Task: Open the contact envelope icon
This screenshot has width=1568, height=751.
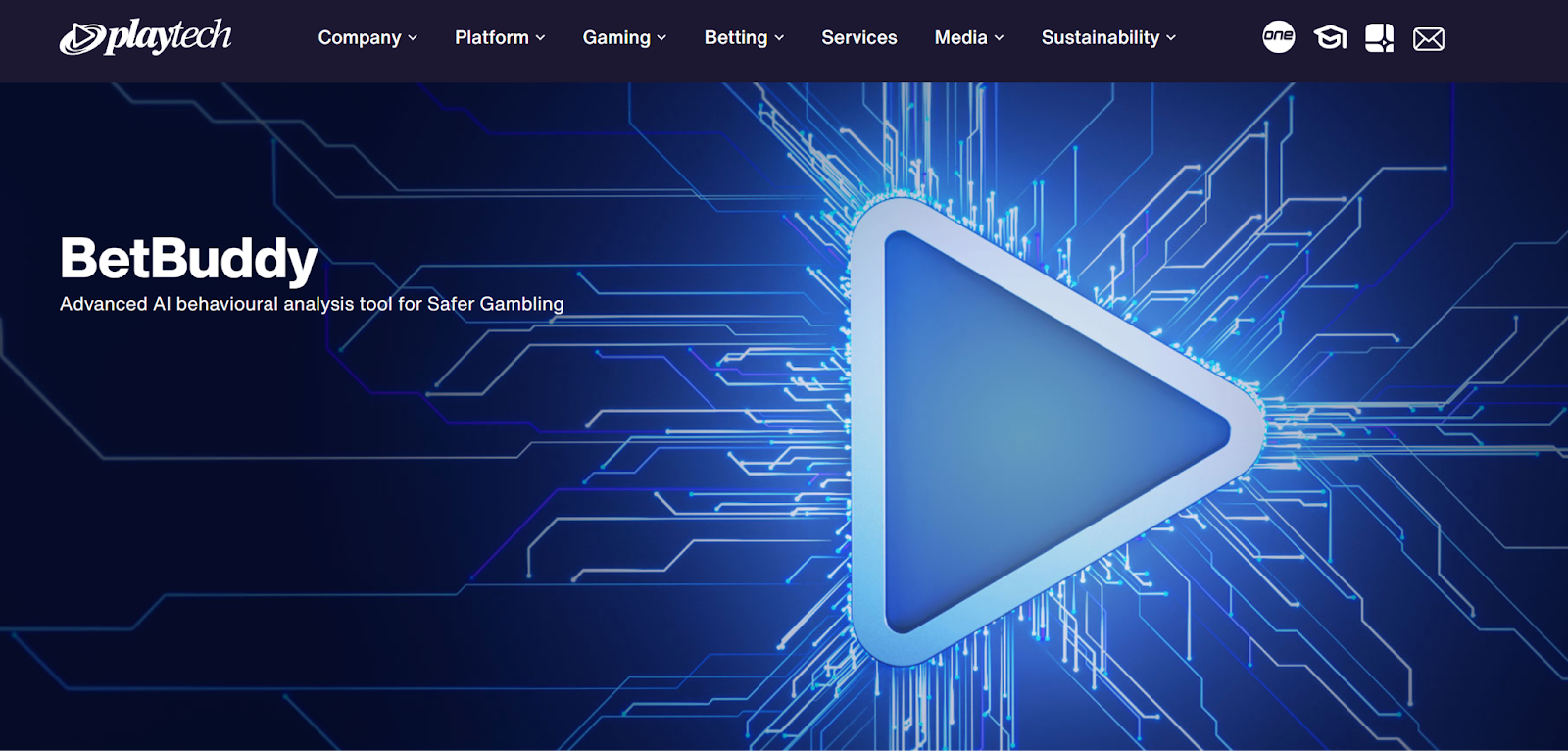Action: tap(1429, 38)
